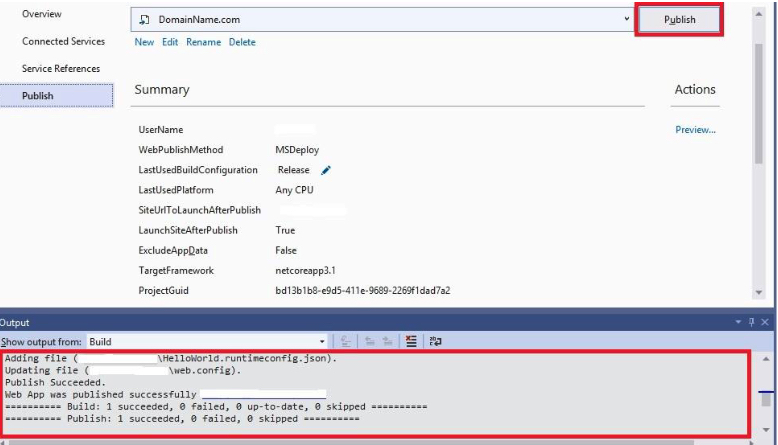Click the Summary heading
This screenshot has height=445, width=778.
click(x=162, y=90)
